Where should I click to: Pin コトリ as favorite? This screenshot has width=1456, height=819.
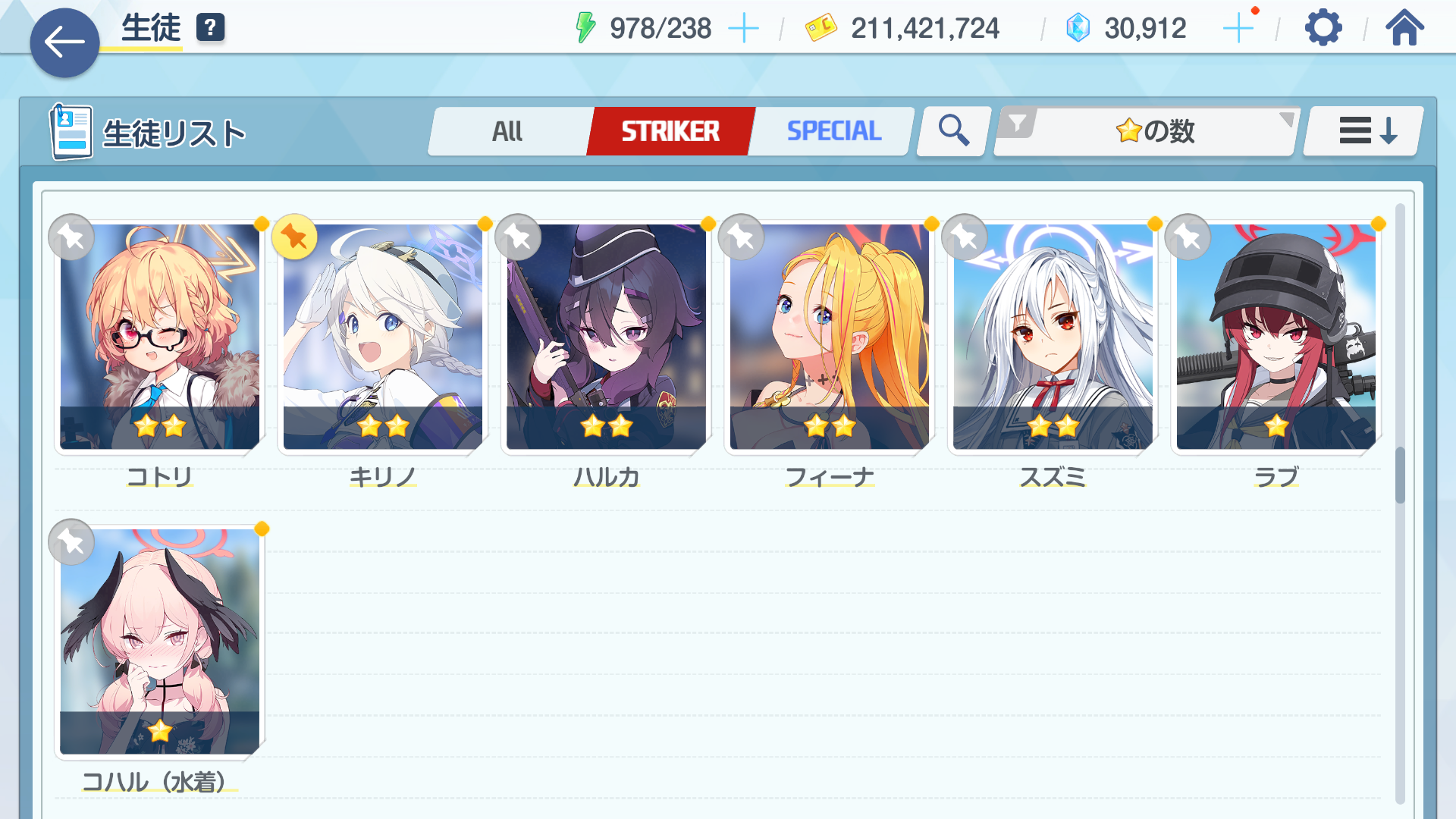[x=71, y=237]
